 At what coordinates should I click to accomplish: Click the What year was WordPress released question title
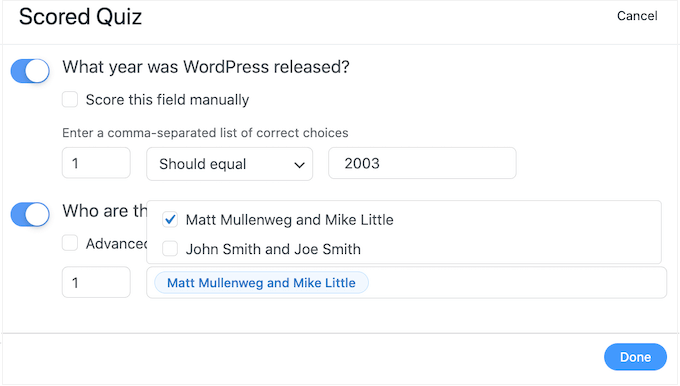(206, 67)
